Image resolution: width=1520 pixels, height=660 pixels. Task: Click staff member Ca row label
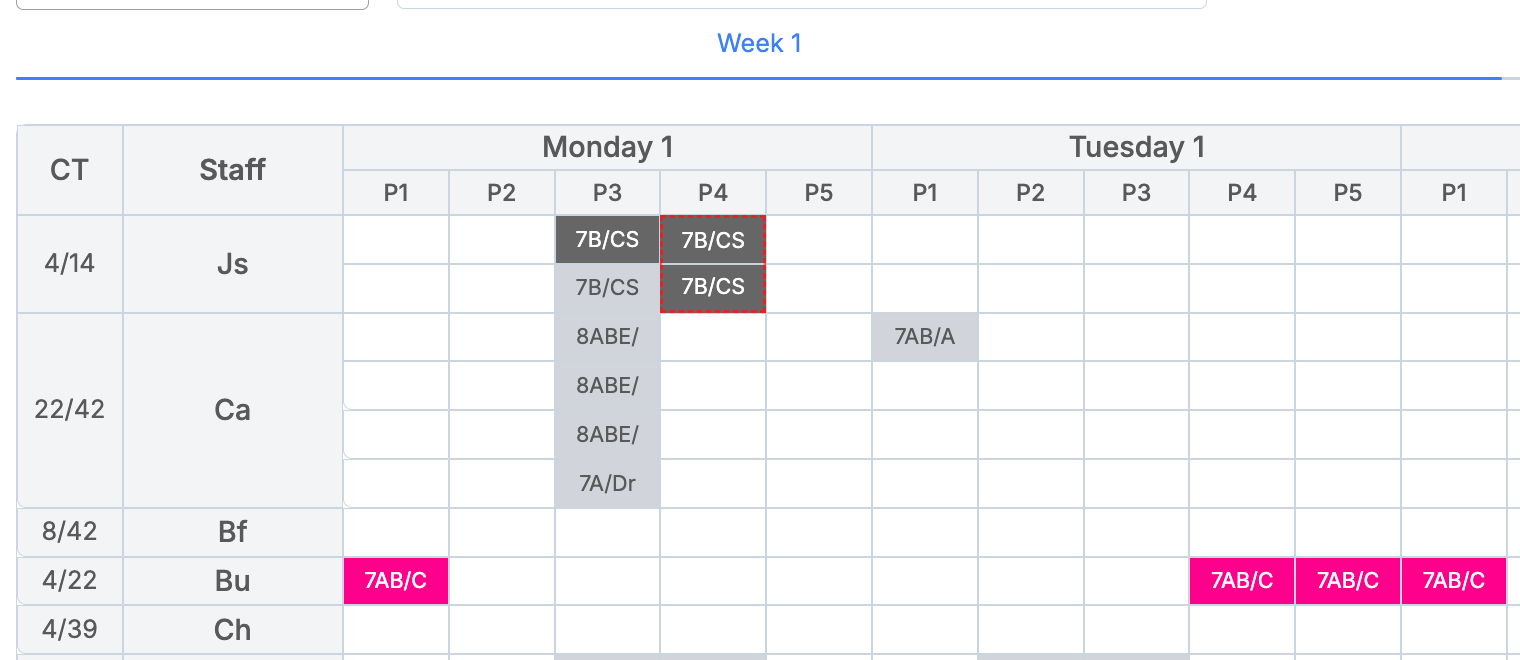coord(232,410)
